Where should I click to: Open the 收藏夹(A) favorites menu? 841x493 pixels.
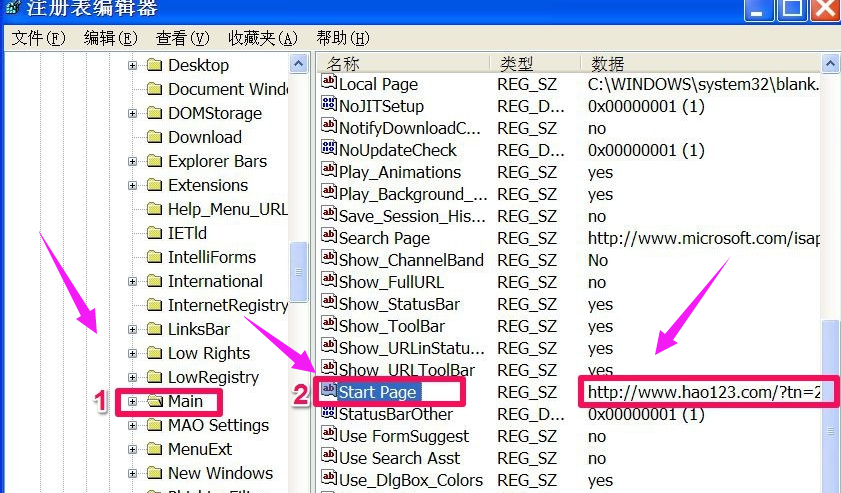pos(263,38)
